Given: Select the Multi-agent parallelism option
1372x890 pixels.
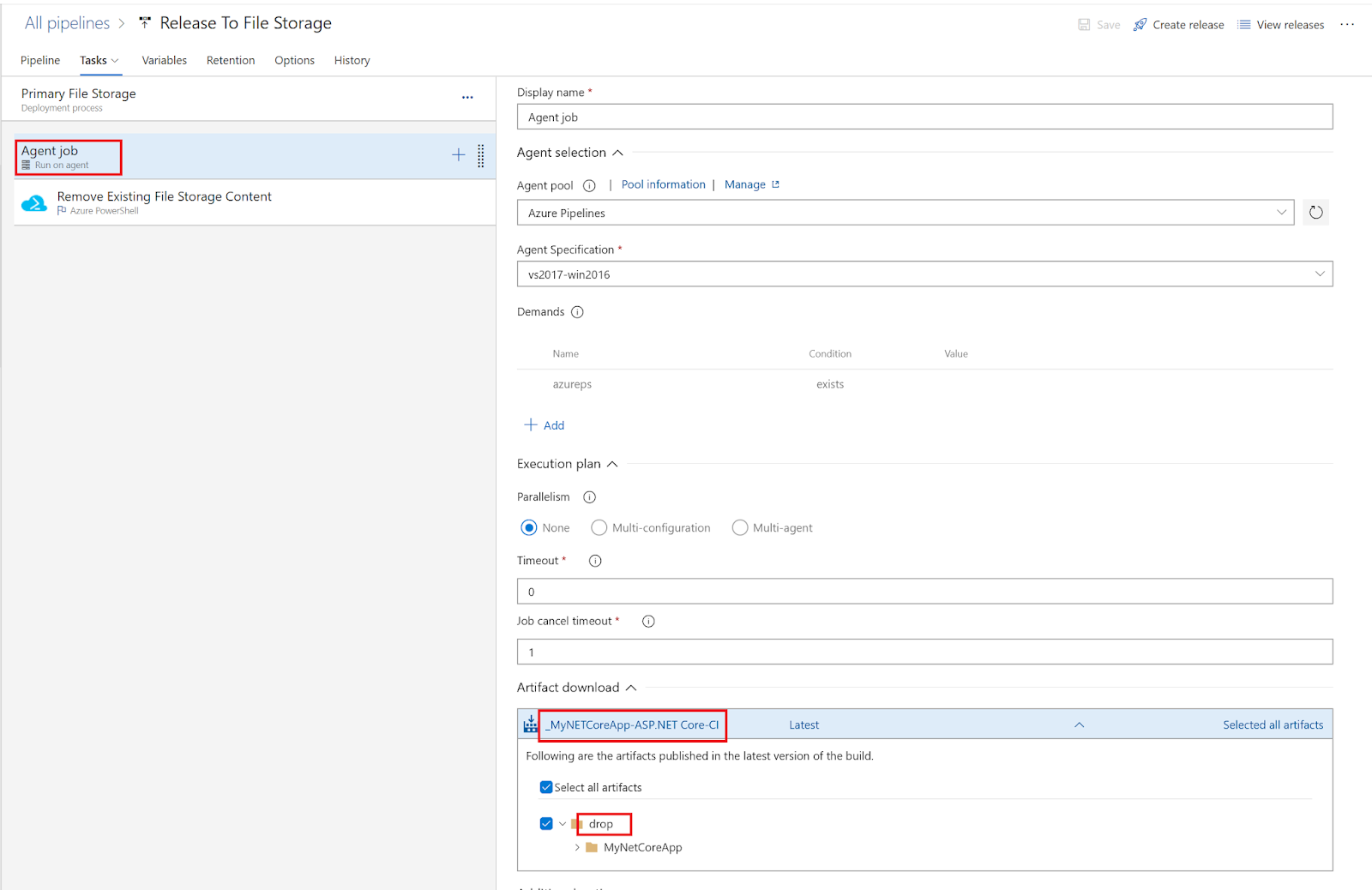Looking at the screenshot, I should click(x=739, y=527).
